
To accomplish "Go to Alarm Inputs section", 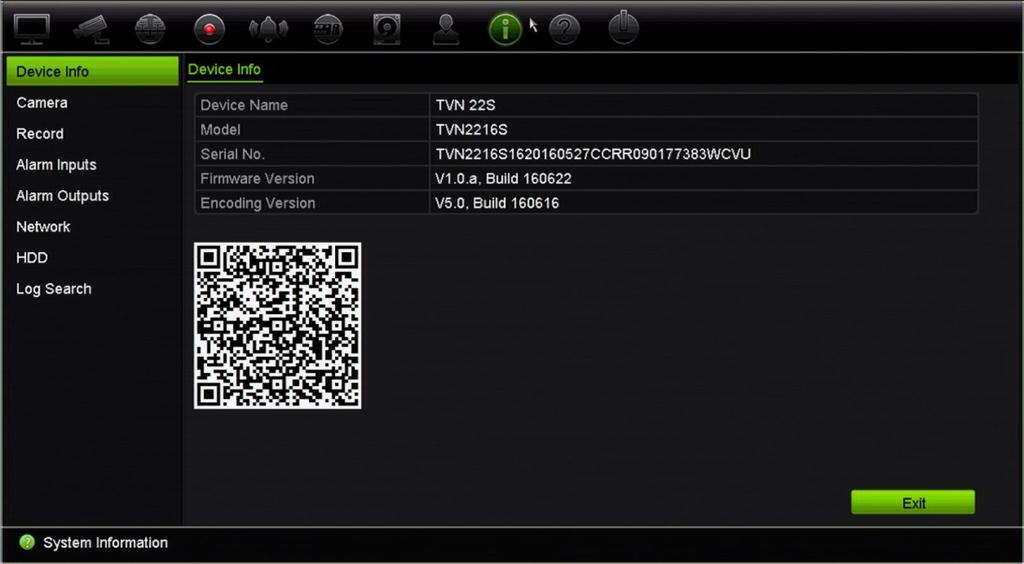I will pos(56,165).
